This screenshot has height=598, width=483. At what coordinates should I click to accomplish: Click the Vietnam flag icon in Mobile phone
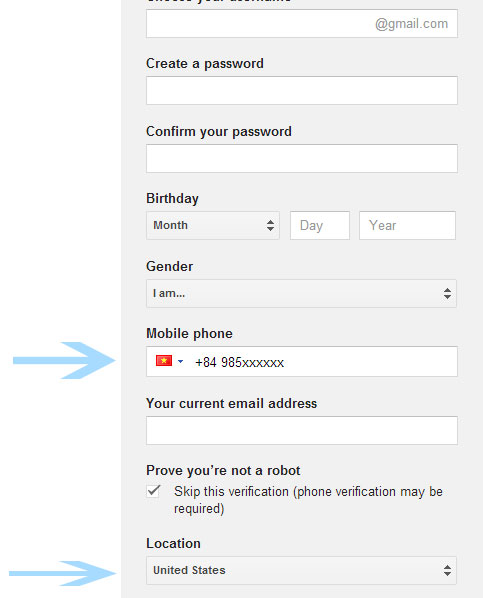[164, 360]
